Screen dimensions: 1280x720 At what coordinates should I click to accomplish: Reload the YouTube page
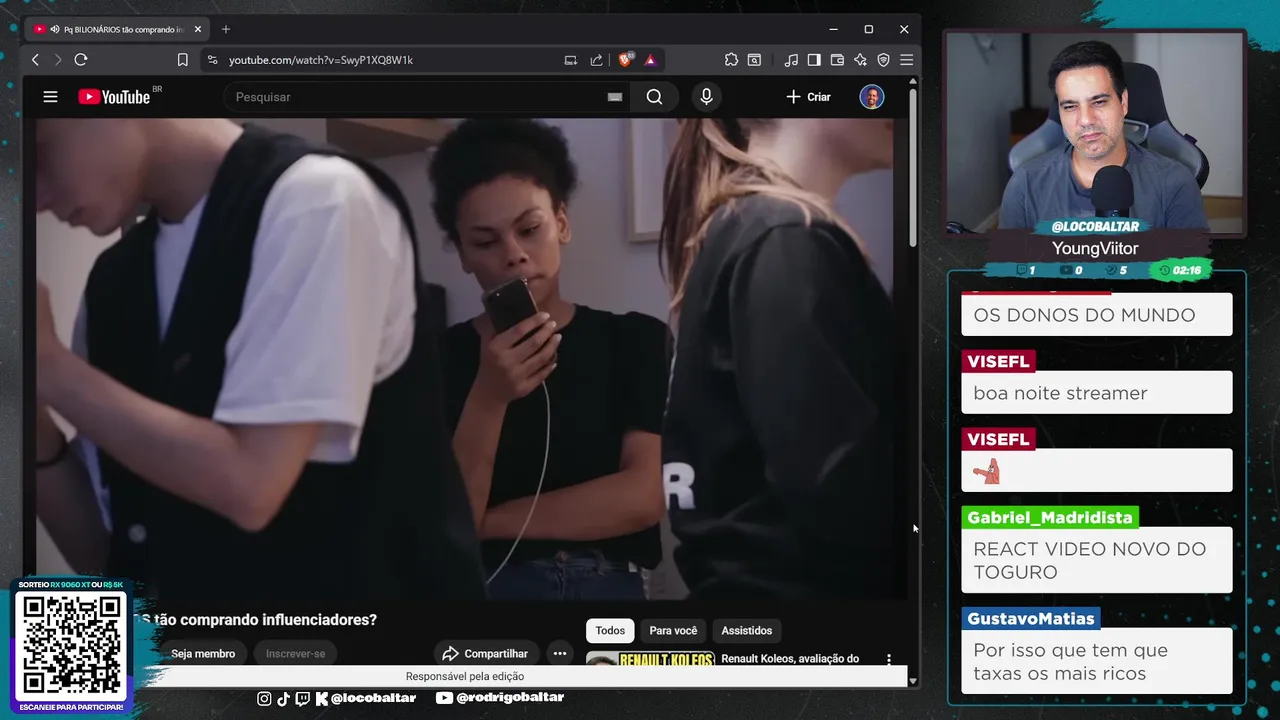click(81, 60)
